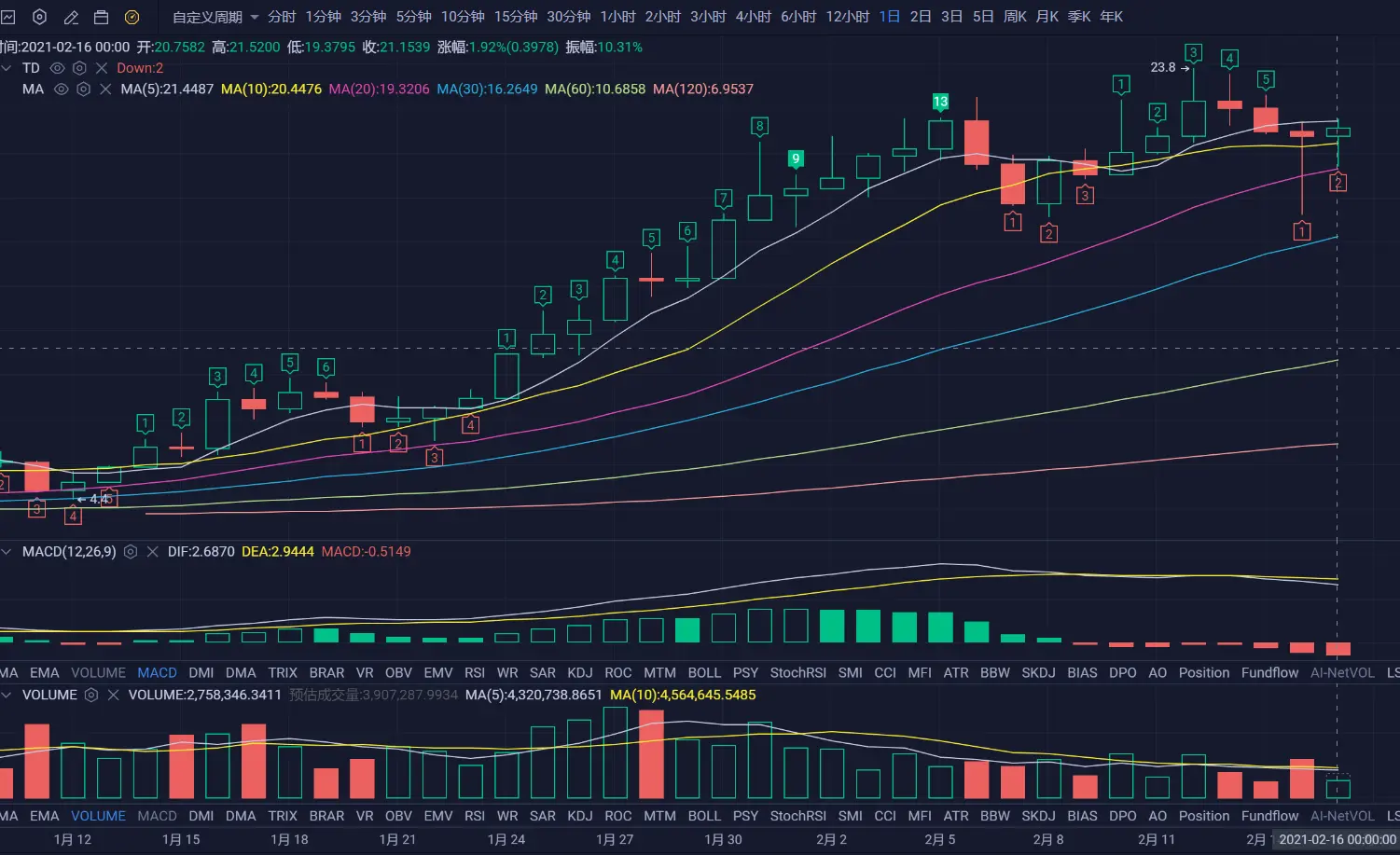Switch to 年K yearly candles

click(x=1112, y=17)
